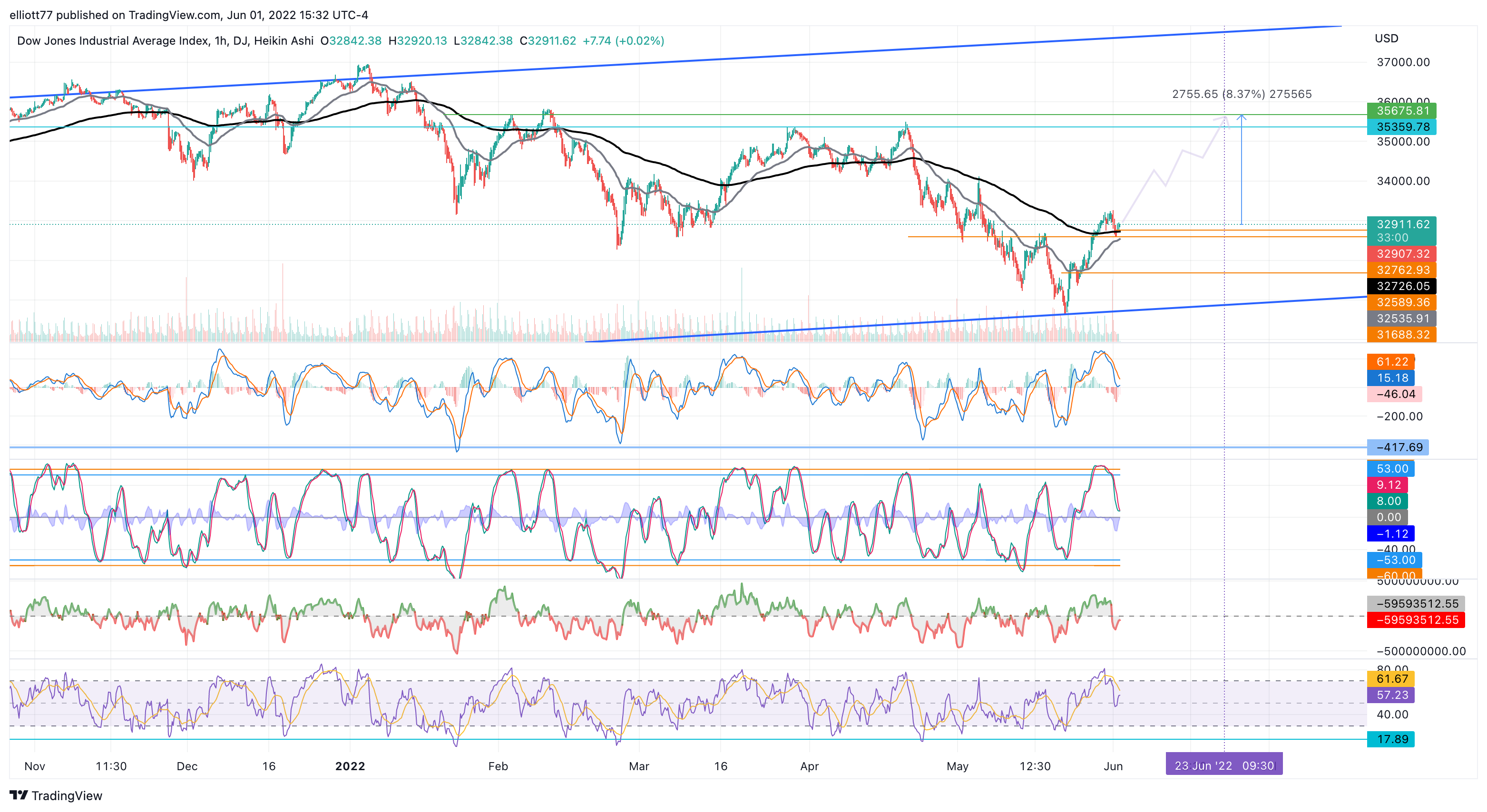Click the red -59593512.55 volume label
Viewport: 1487px width, 812px height.
pyautogui.click(x=1416, y=620)
